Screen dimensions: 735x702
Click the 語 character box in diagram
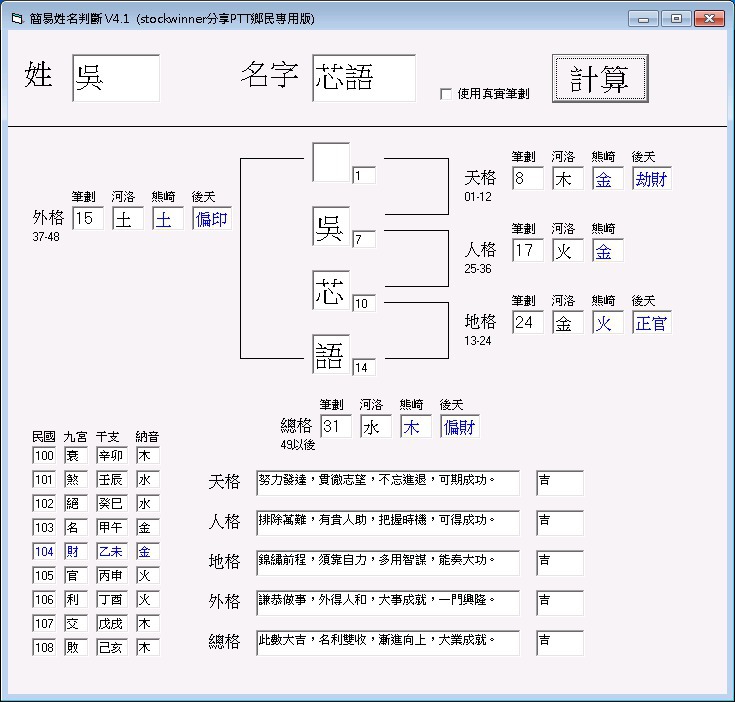[331, 354]
